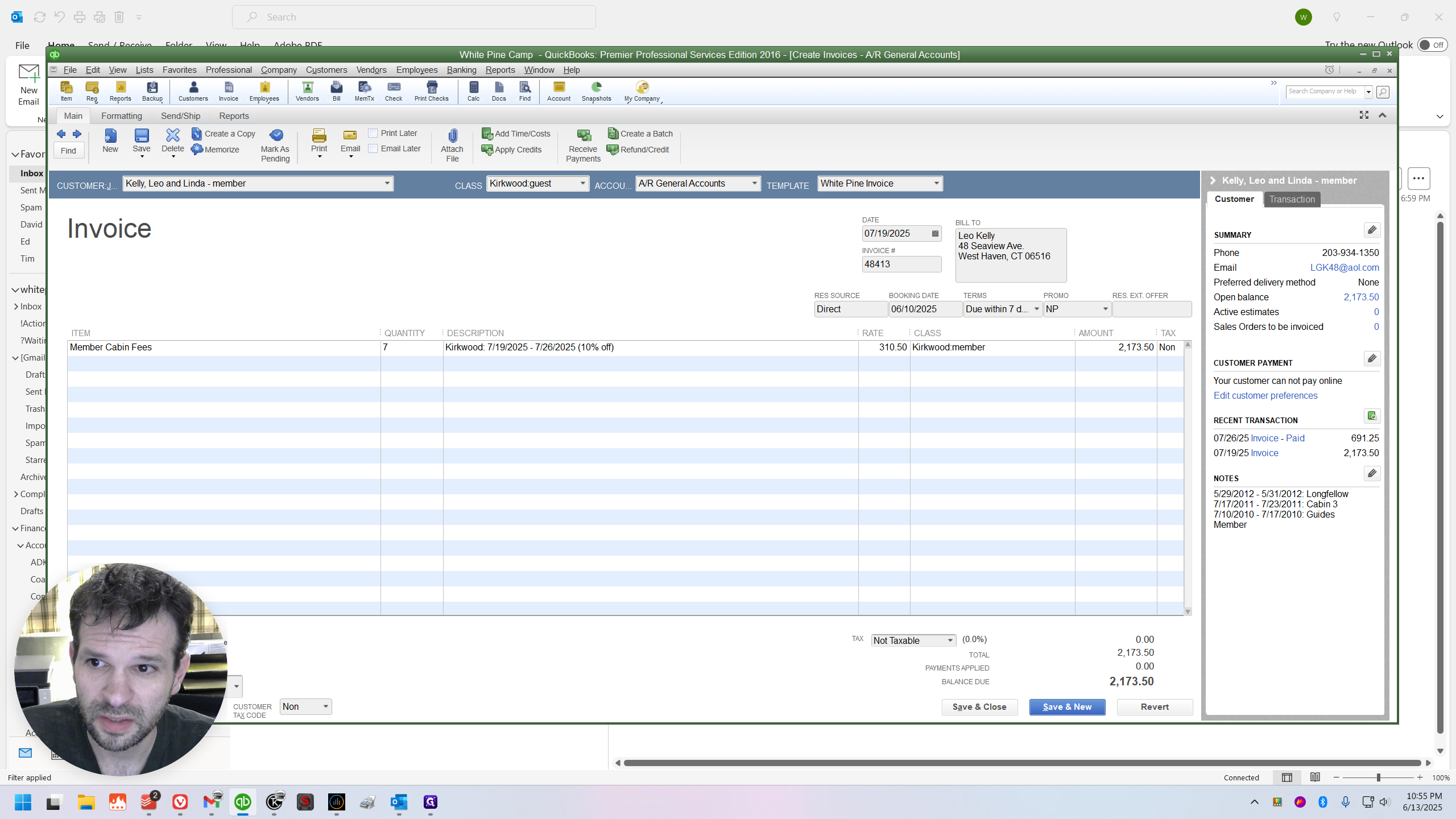Open the Docs toolbar icon
Viewport: 1456px width, 819px height.
click(499, 91)
